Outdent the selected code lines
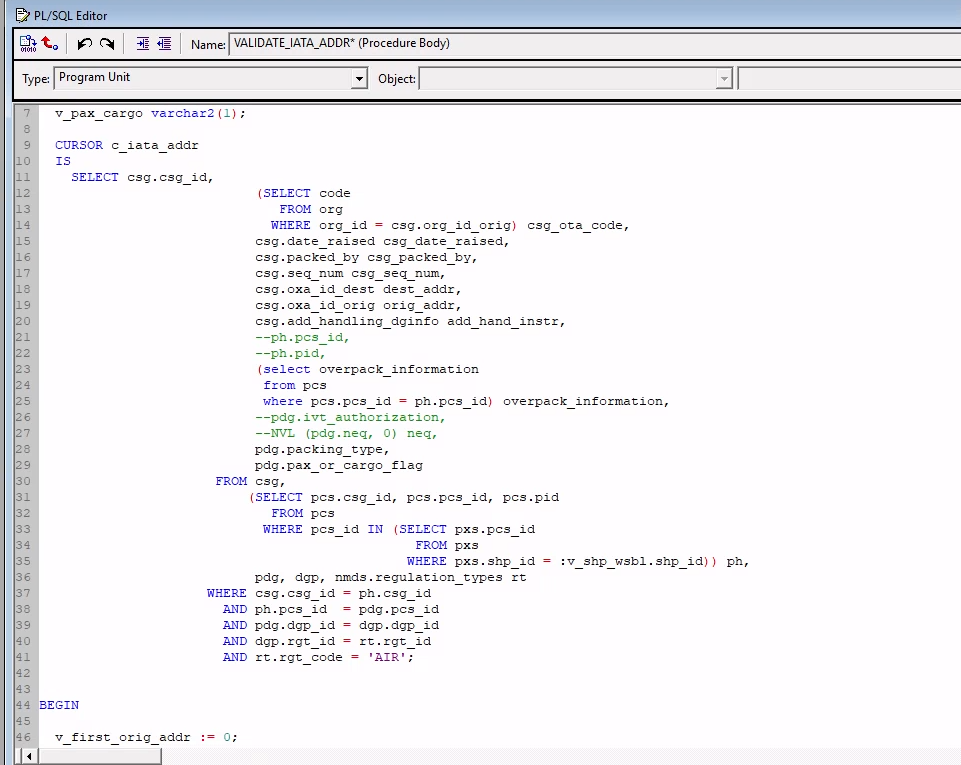The width and height of the screenshot is (961, 765). (x=164, y=43)
